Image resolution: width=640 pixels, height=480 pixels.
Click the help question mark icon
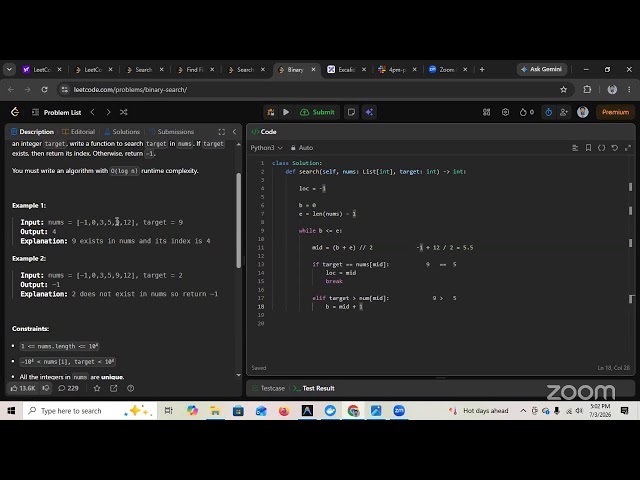(x=131, y=388)
